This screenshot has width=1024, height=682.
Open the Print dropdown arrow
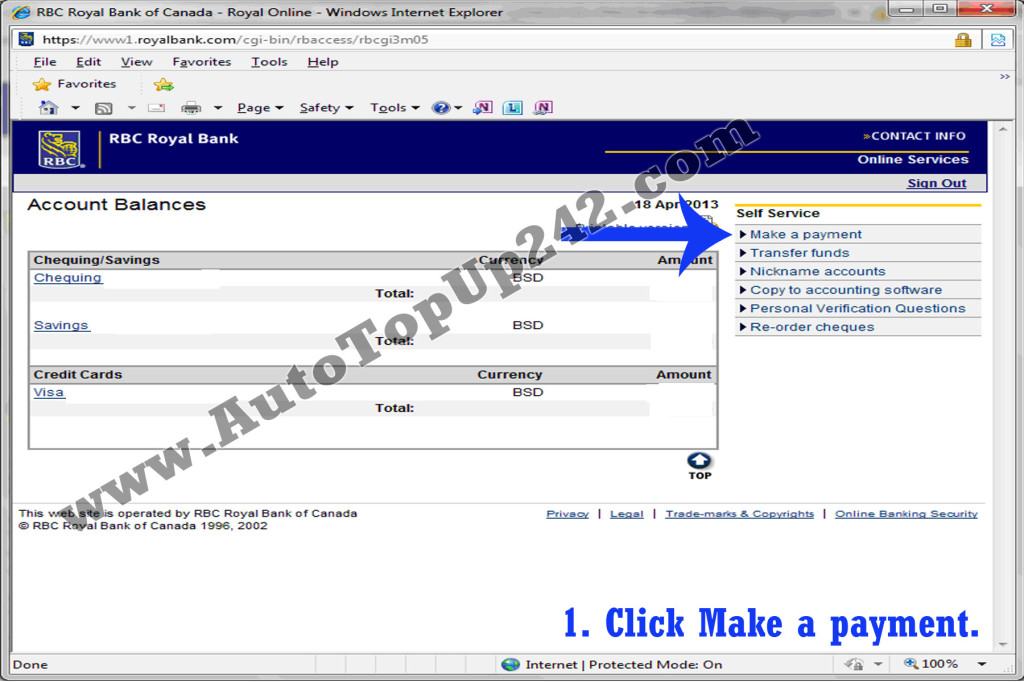click(x=217, y=108)
